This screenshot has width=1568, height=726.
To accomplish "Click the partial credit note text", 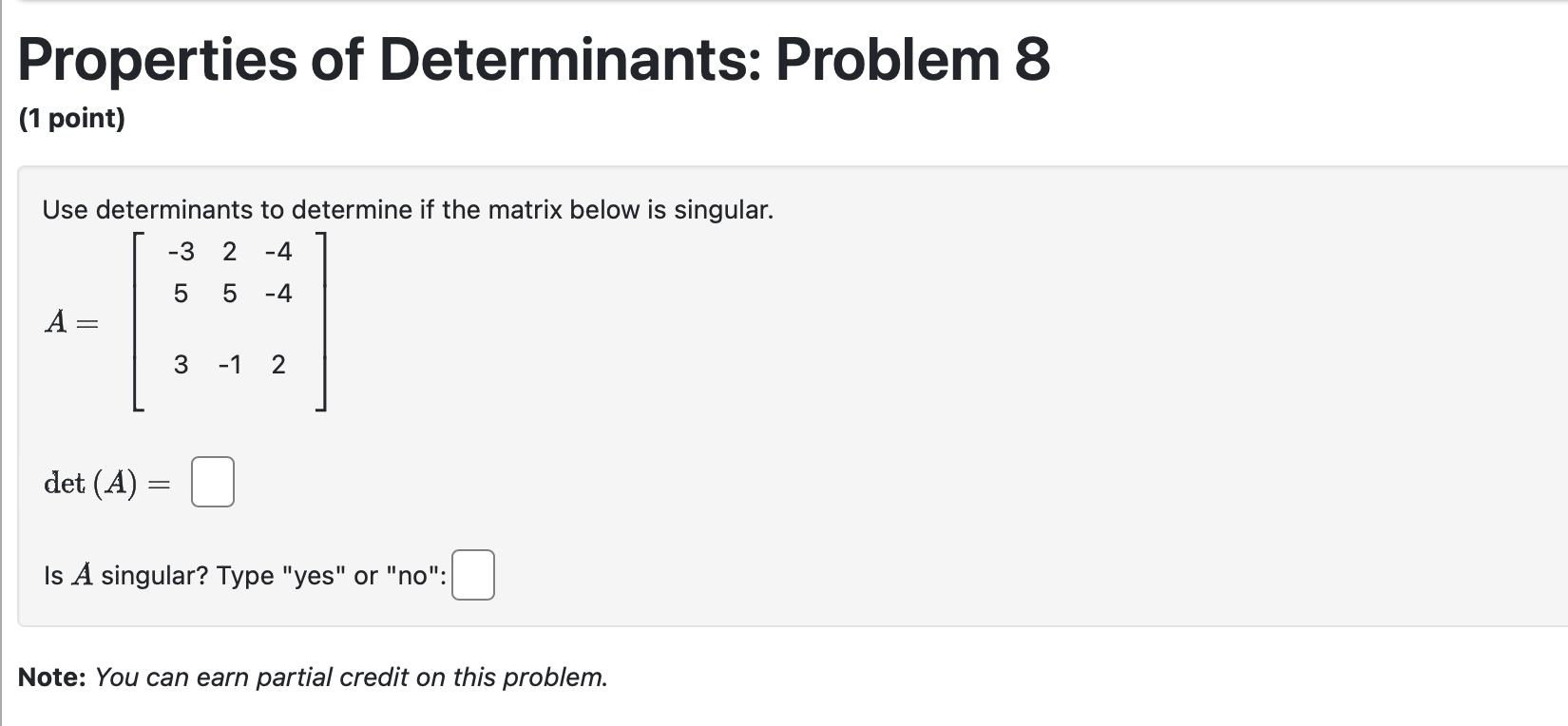I will [313, 678].
